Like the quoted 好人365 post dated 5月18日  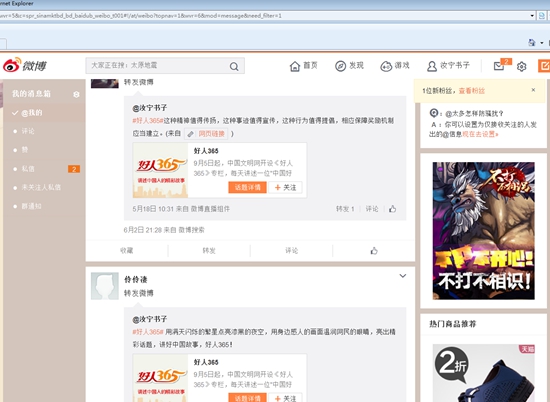(393, 209)
